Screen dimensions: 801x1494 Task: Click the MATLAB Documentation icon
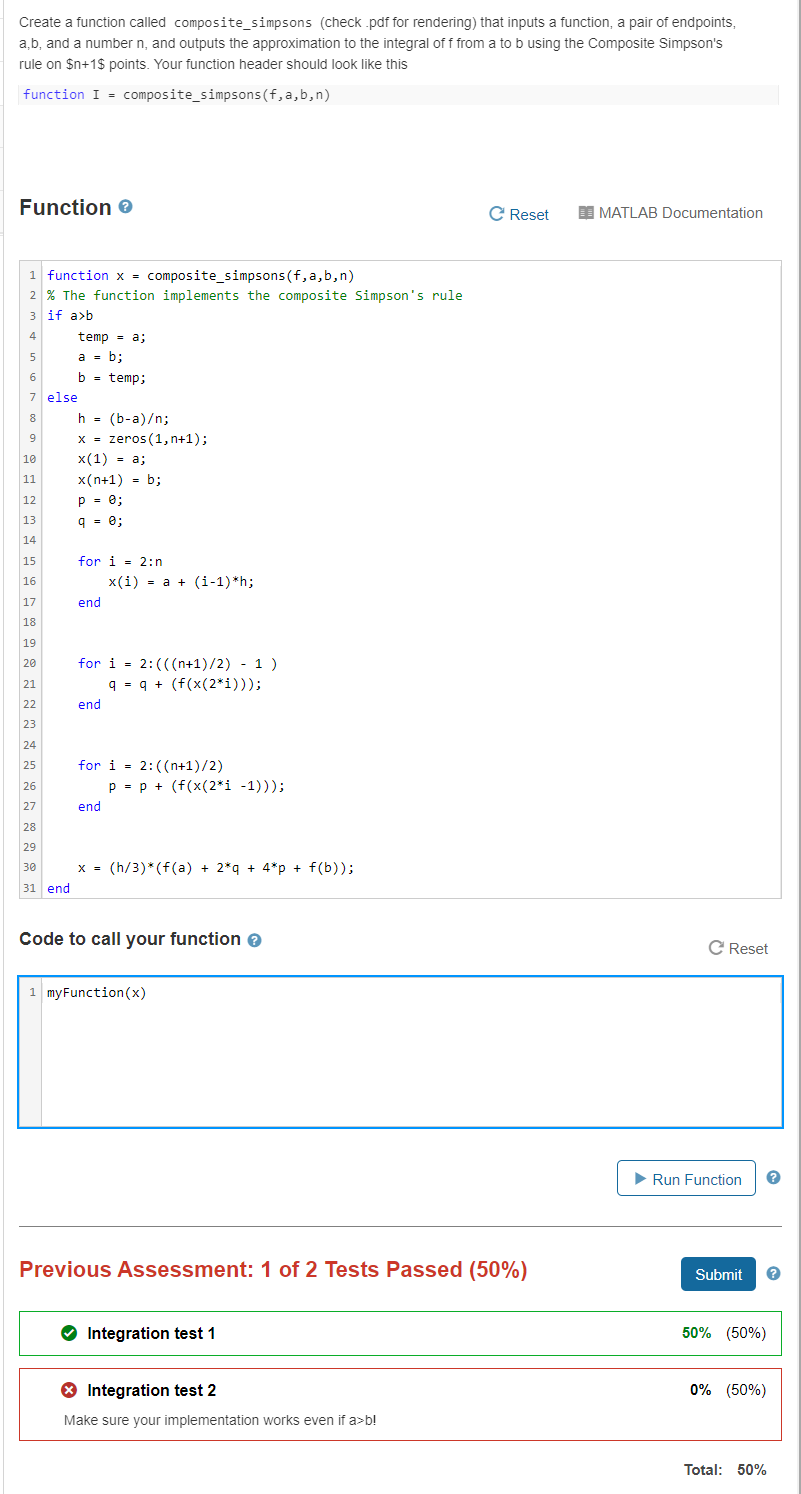click(588, 212)
